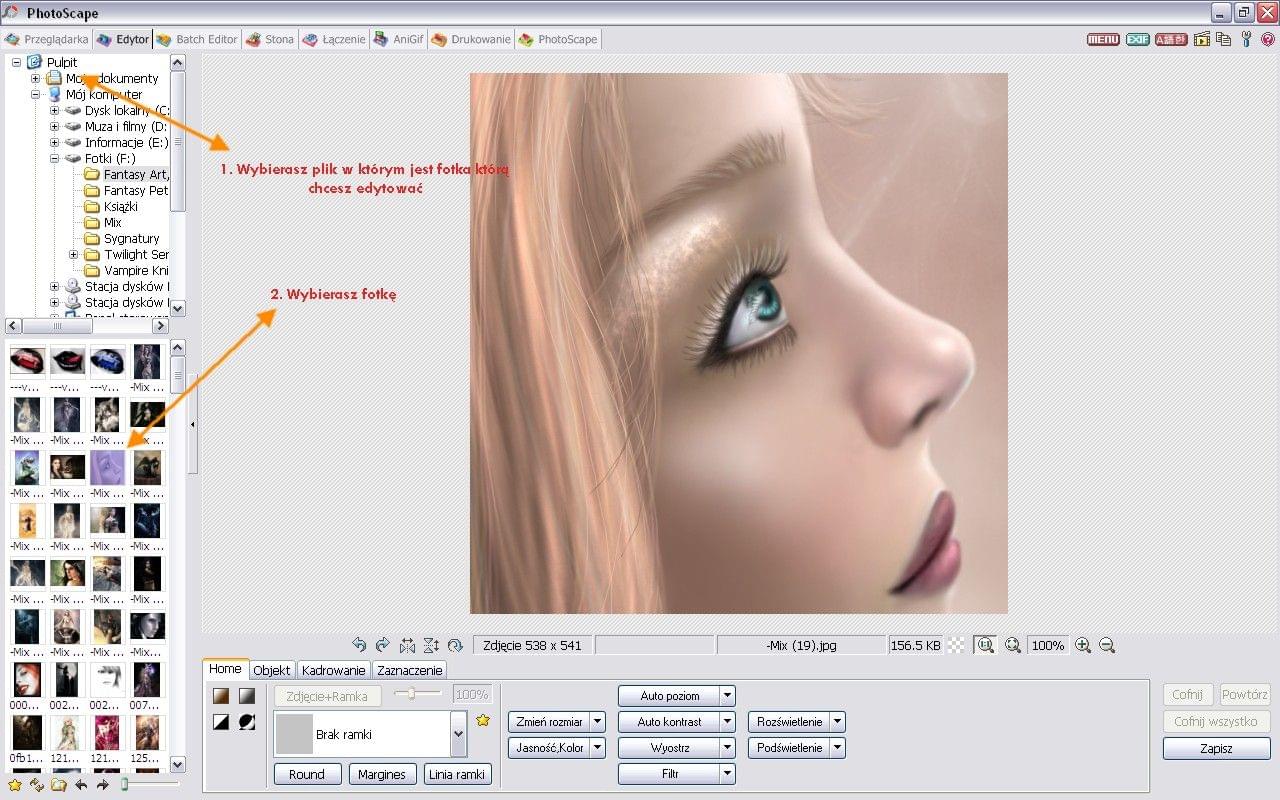Switch to the Łączenie tab
The image size is (1280, 800).
(334, 39)
